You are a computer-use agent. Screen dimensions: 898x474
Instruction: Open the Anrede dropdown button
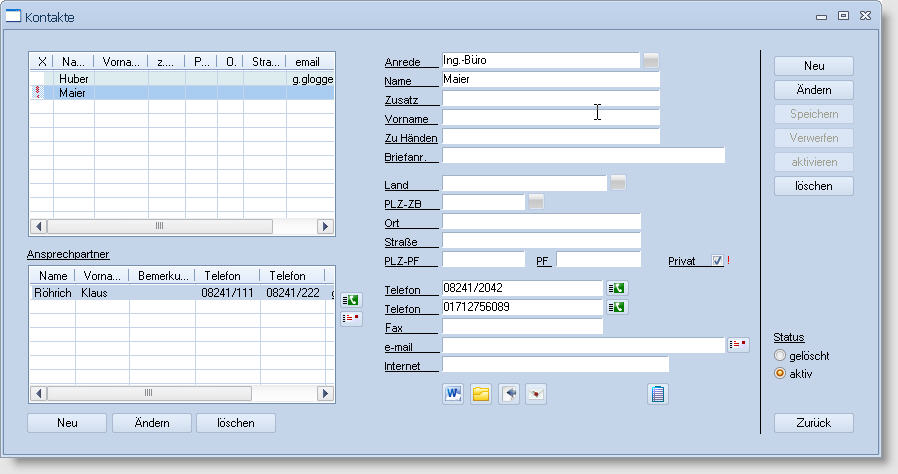[x=651, y=61]
